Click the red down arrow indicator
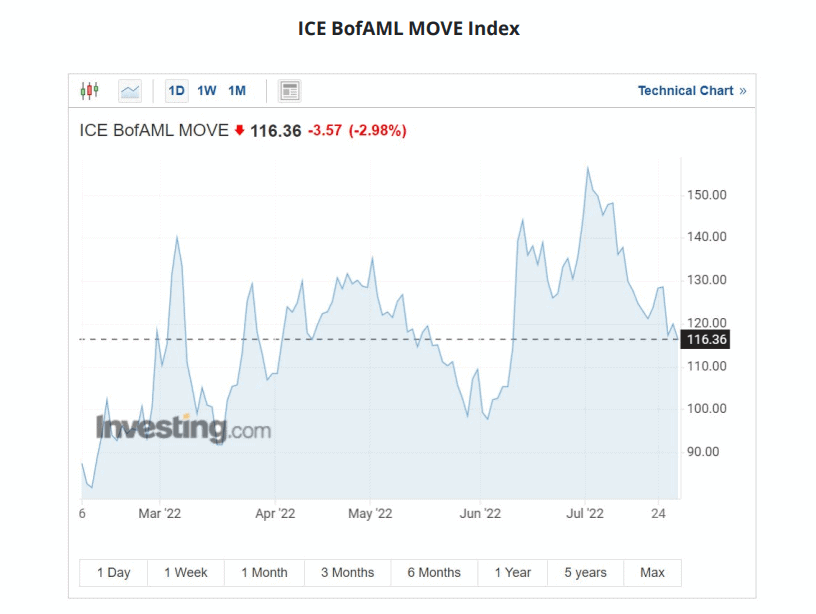Viewport: 816px width, 614px height. (x=240, y=130)
